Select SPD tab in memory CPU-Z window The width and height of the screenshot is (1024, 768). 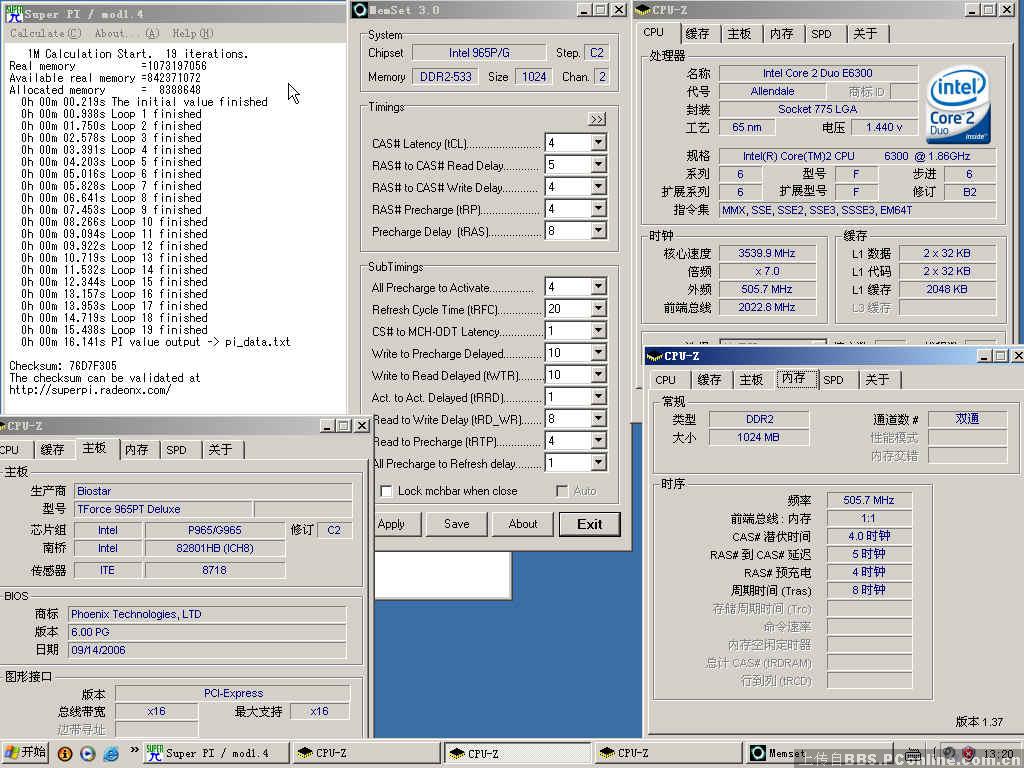point(833,379)
